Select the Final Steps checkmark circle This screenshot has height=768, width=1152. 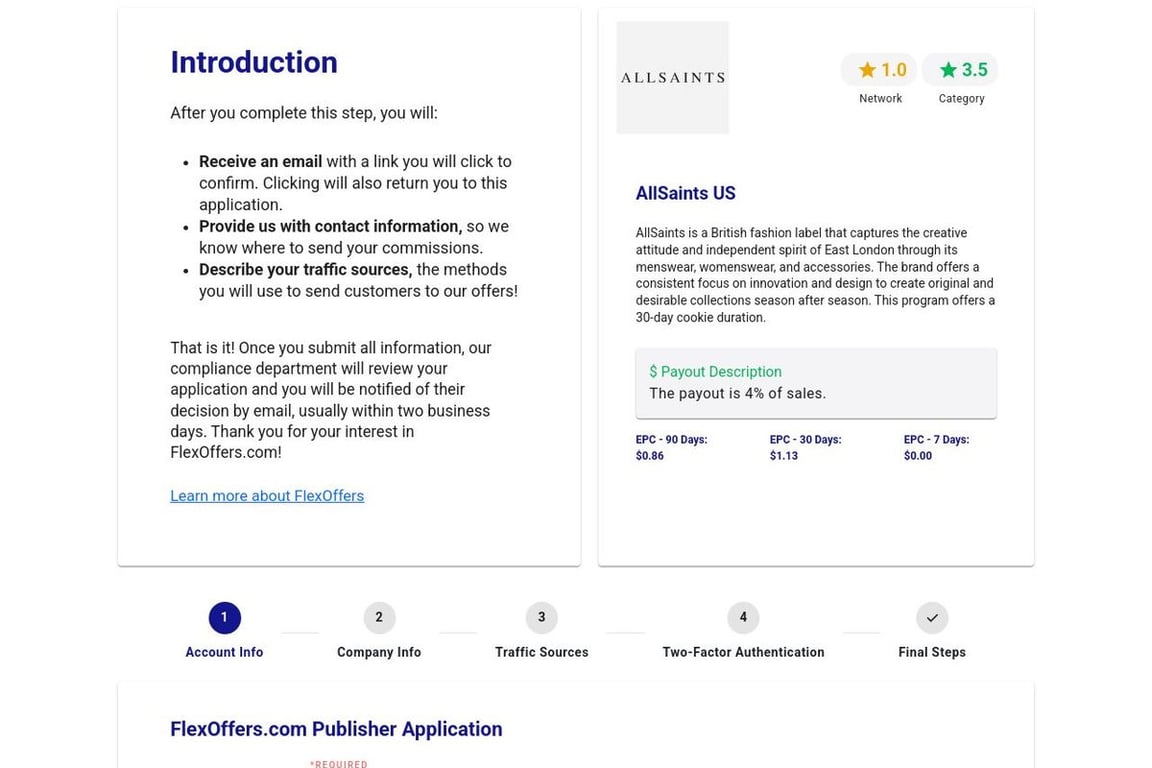click(x=932, y=617)
